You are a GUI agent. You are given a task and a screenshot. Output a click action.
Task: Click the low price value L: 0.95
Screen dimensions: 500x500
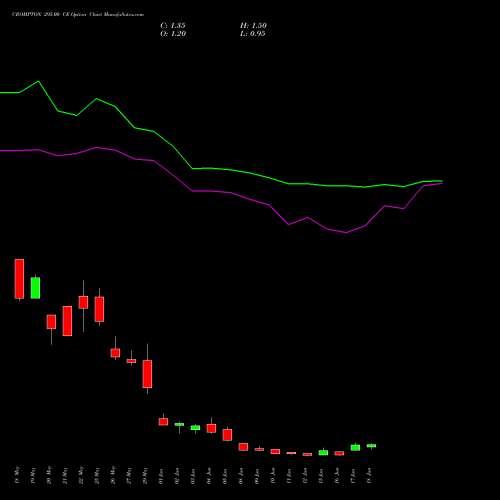click(253, 34)
